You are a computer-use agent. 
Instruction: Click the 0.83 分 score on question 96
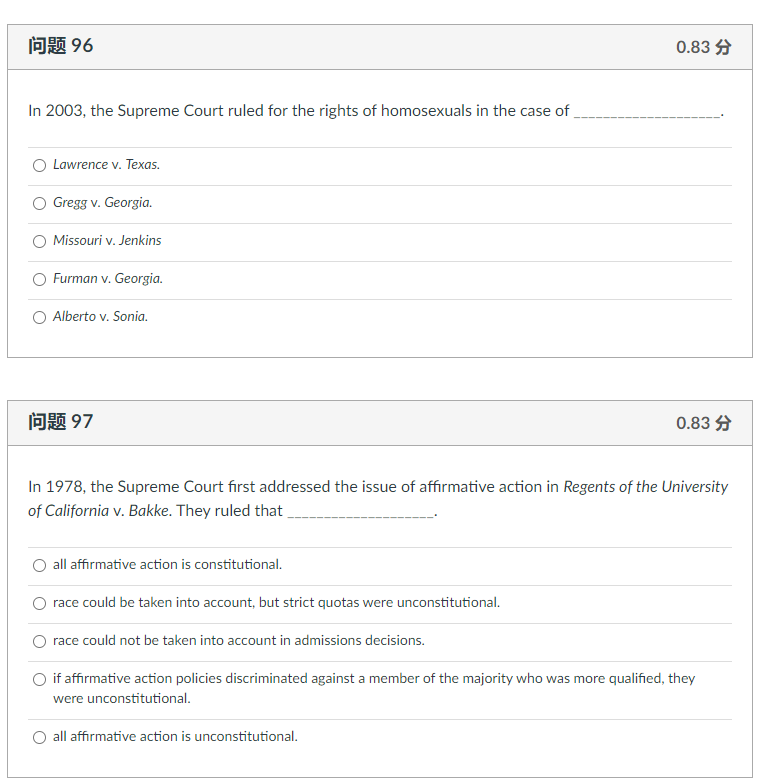[703, 47]
